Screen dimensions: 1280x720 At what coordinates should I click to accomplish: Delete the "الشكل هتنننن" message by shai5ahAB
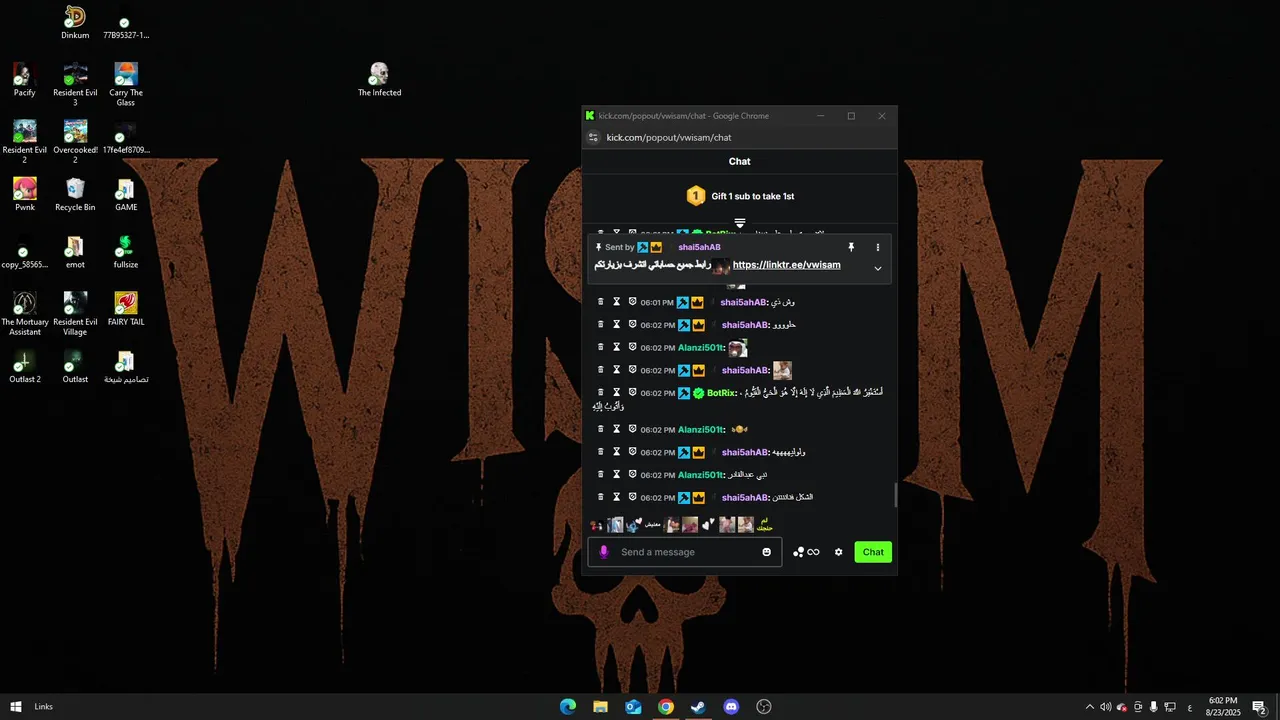(x=601, y=497)
